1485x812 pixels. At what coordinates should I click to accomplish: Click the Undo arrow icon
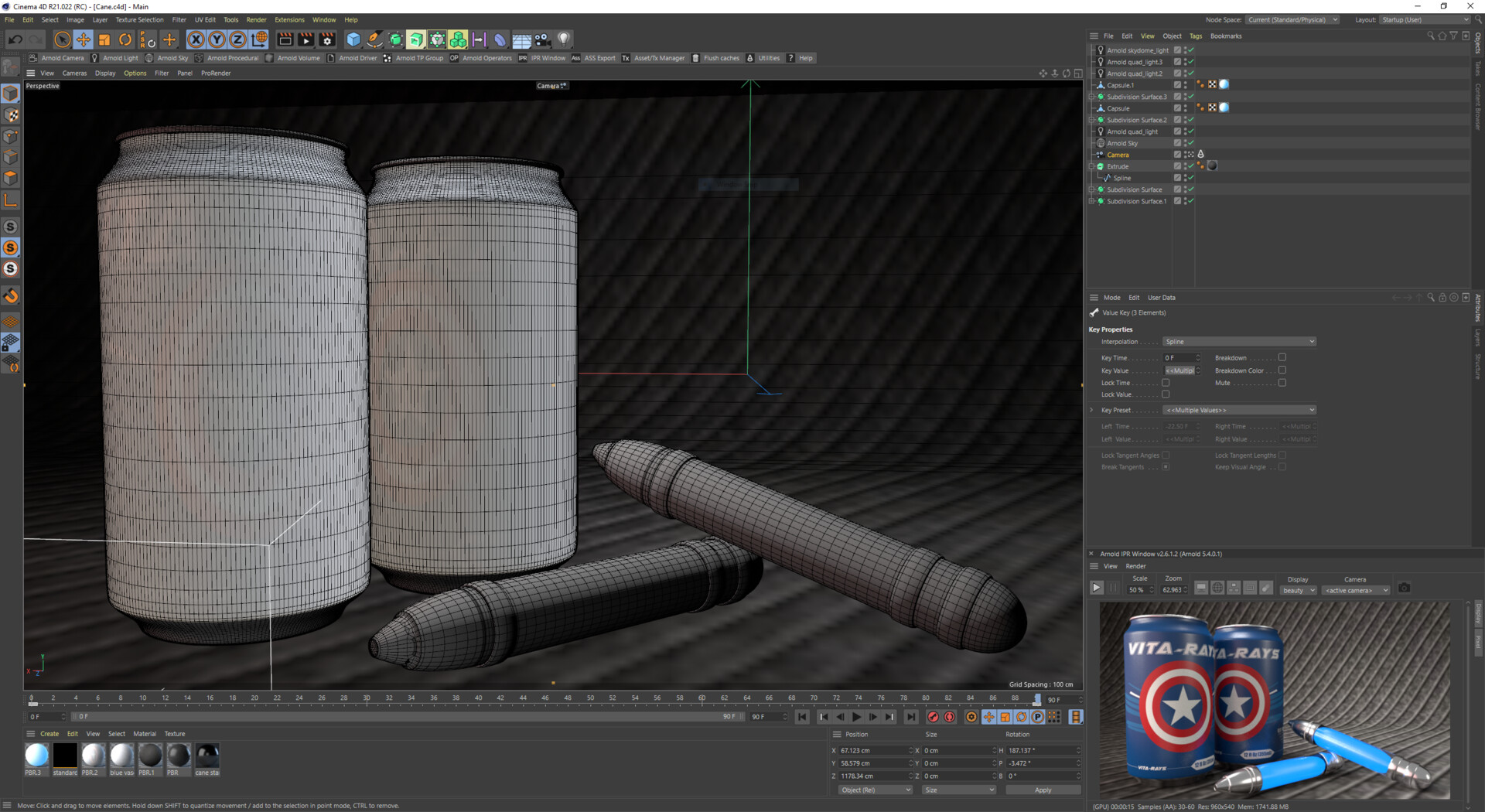pyautogui.click(x=15, y=39)
